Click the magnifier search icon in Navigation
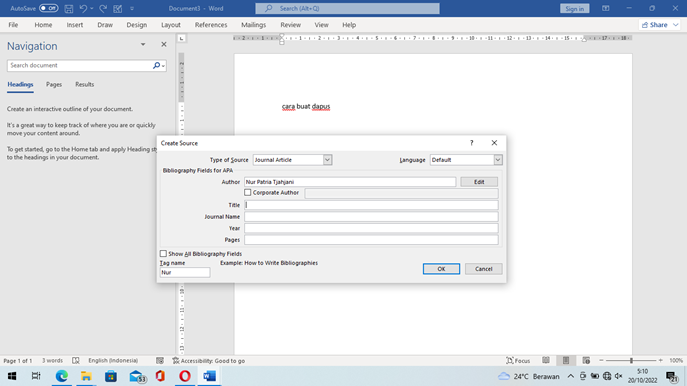687x386 pixels. point(156,65)
